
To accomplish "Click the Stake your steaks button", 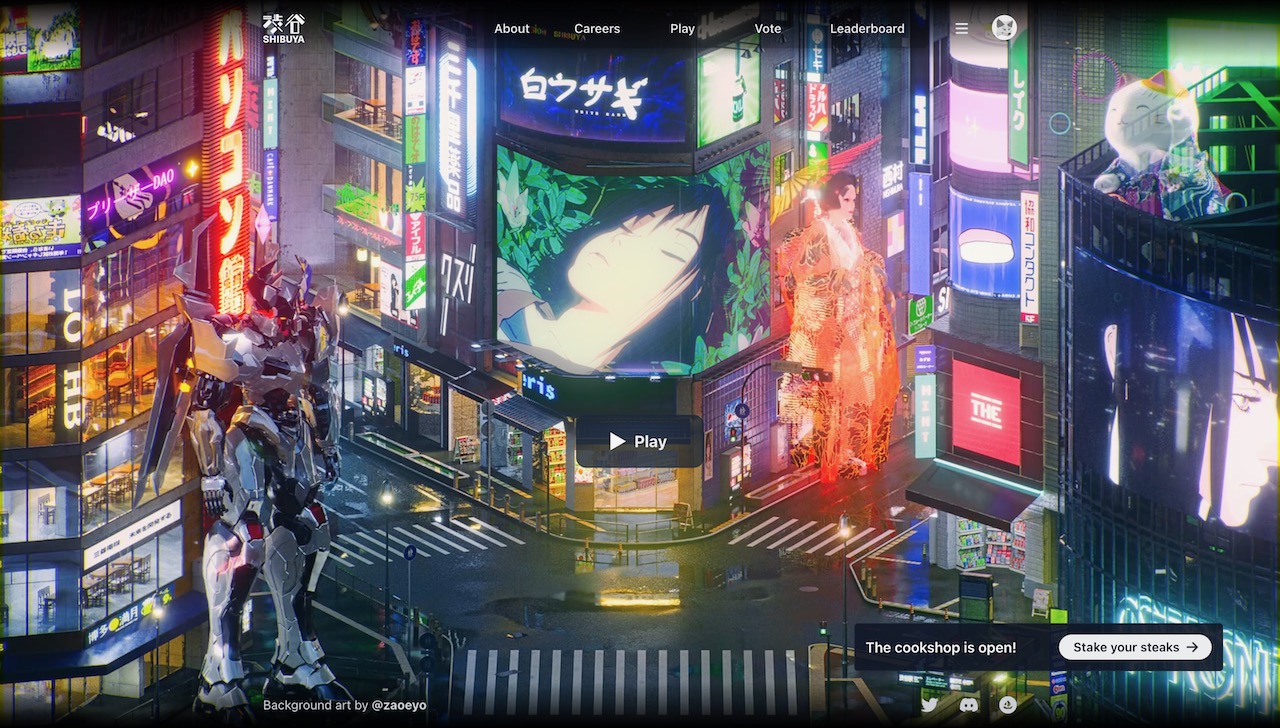I will 1135,647.
